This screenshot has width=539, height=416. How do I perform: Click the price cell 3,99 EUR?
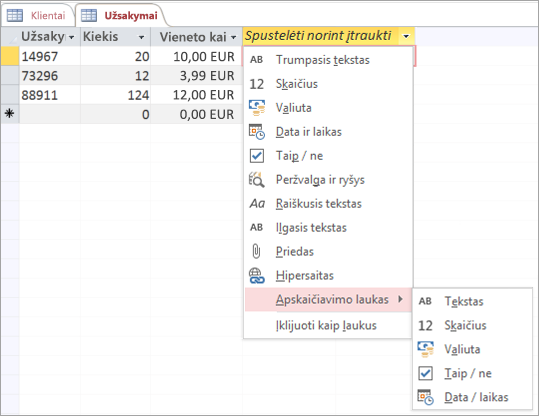[x=197, y=76]
